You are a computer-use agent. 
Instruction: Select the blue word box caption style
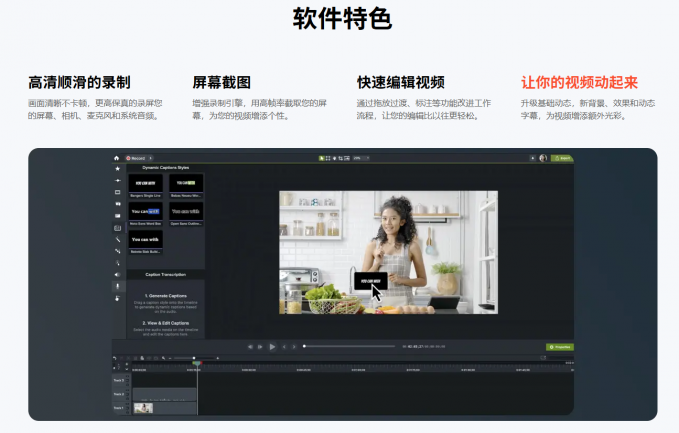[x=146, y=214]
